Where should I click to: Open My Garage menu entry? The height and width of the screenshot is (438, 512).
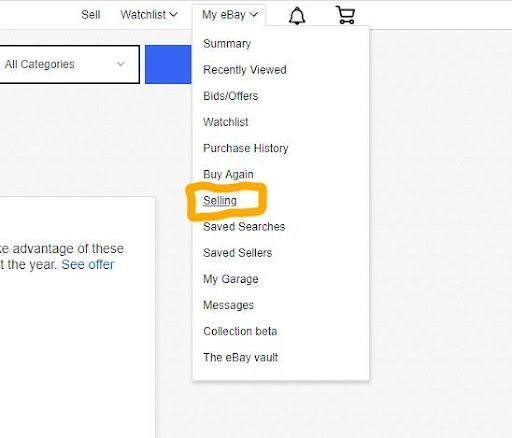(231, 279)
